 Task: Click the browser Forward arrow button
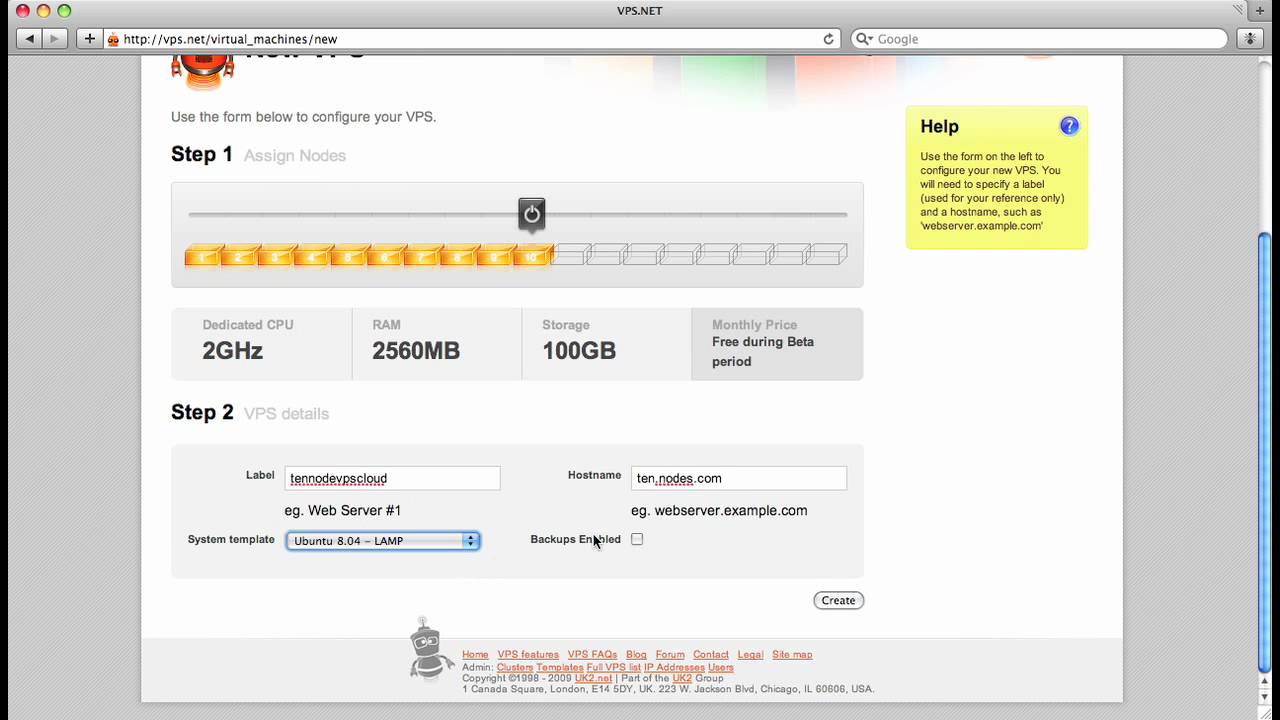[55, 39]
